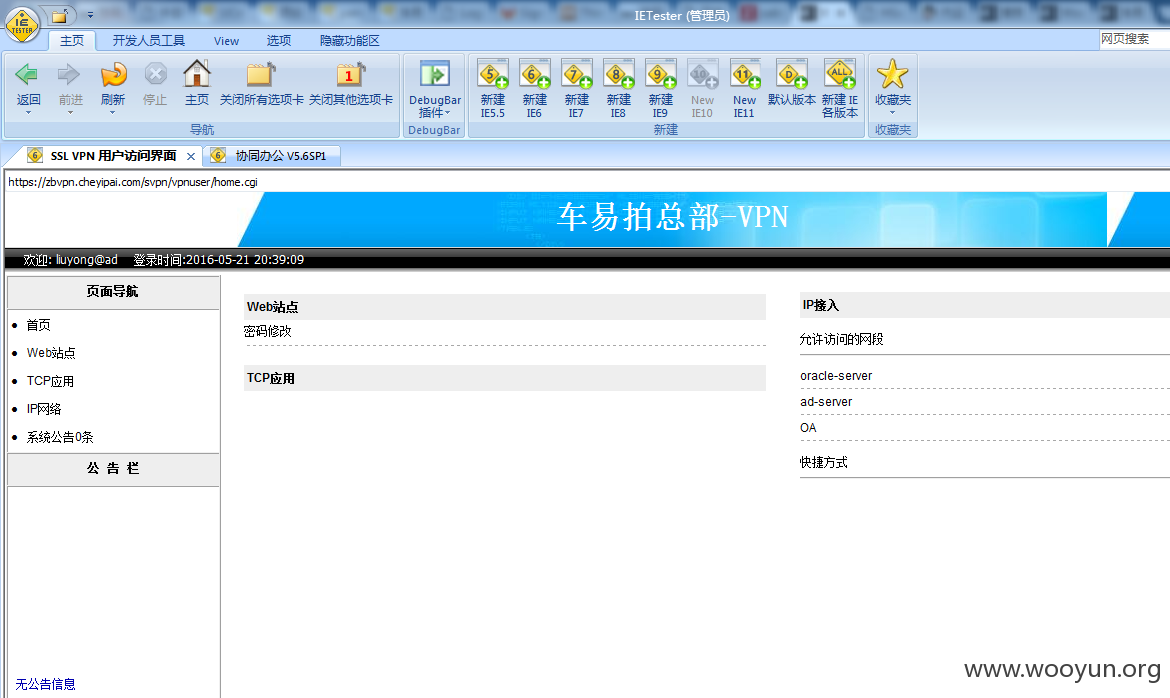Open Web站点 in the page navigation

click(x=51, y=352)
